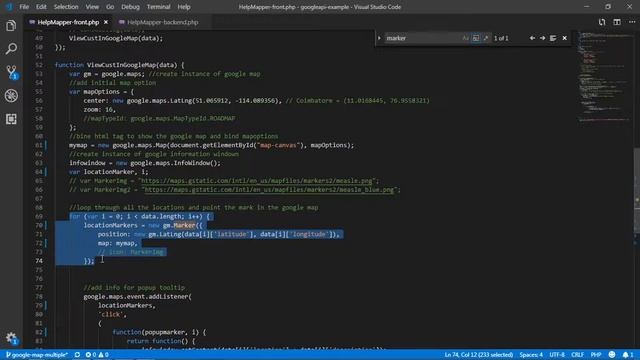Open the Debug view in the activity bar

click(x=11, y=96)
